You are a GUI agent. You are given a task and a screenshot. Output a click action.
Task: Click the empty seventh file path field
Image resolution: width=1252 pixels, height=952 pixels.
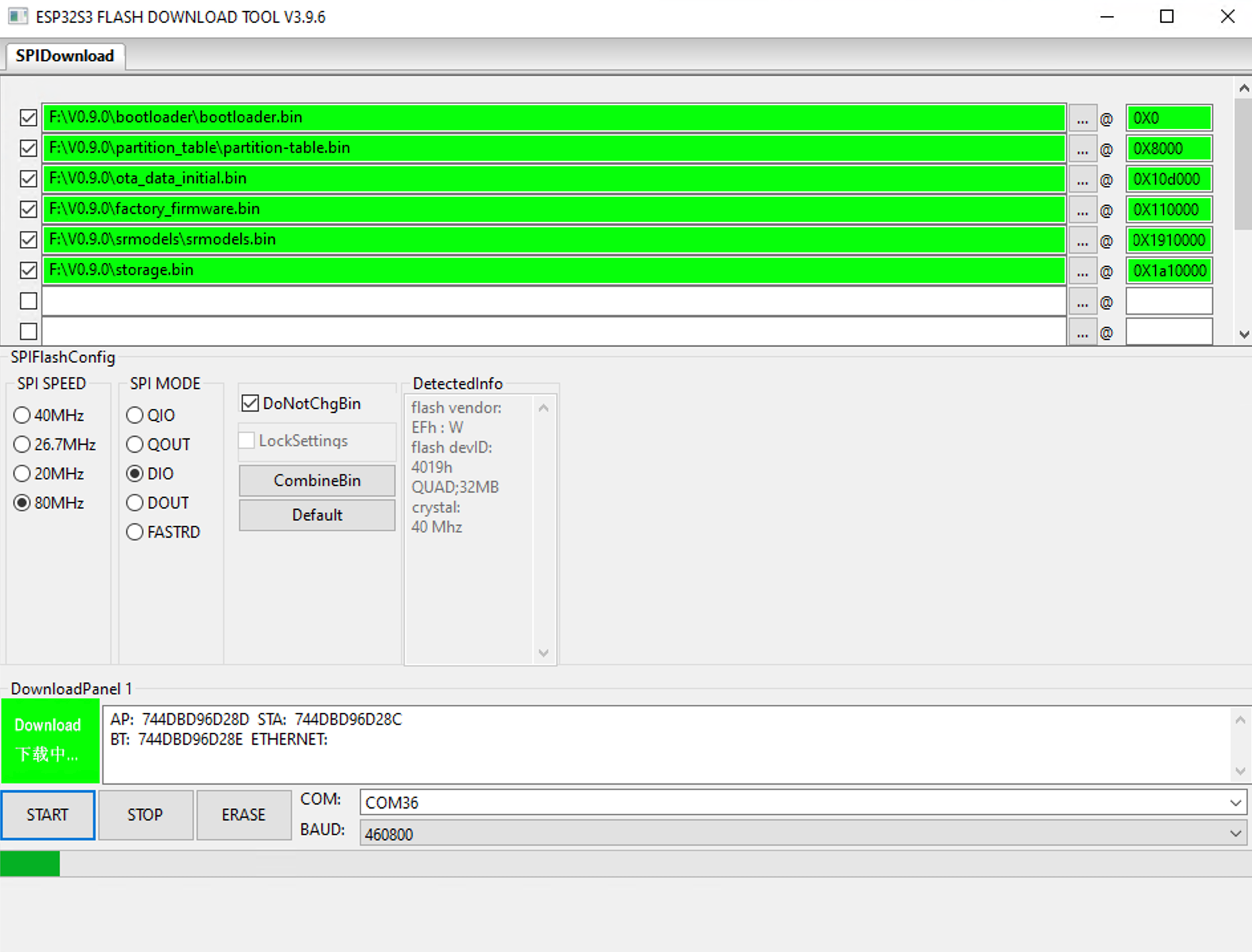click(554, 301)
